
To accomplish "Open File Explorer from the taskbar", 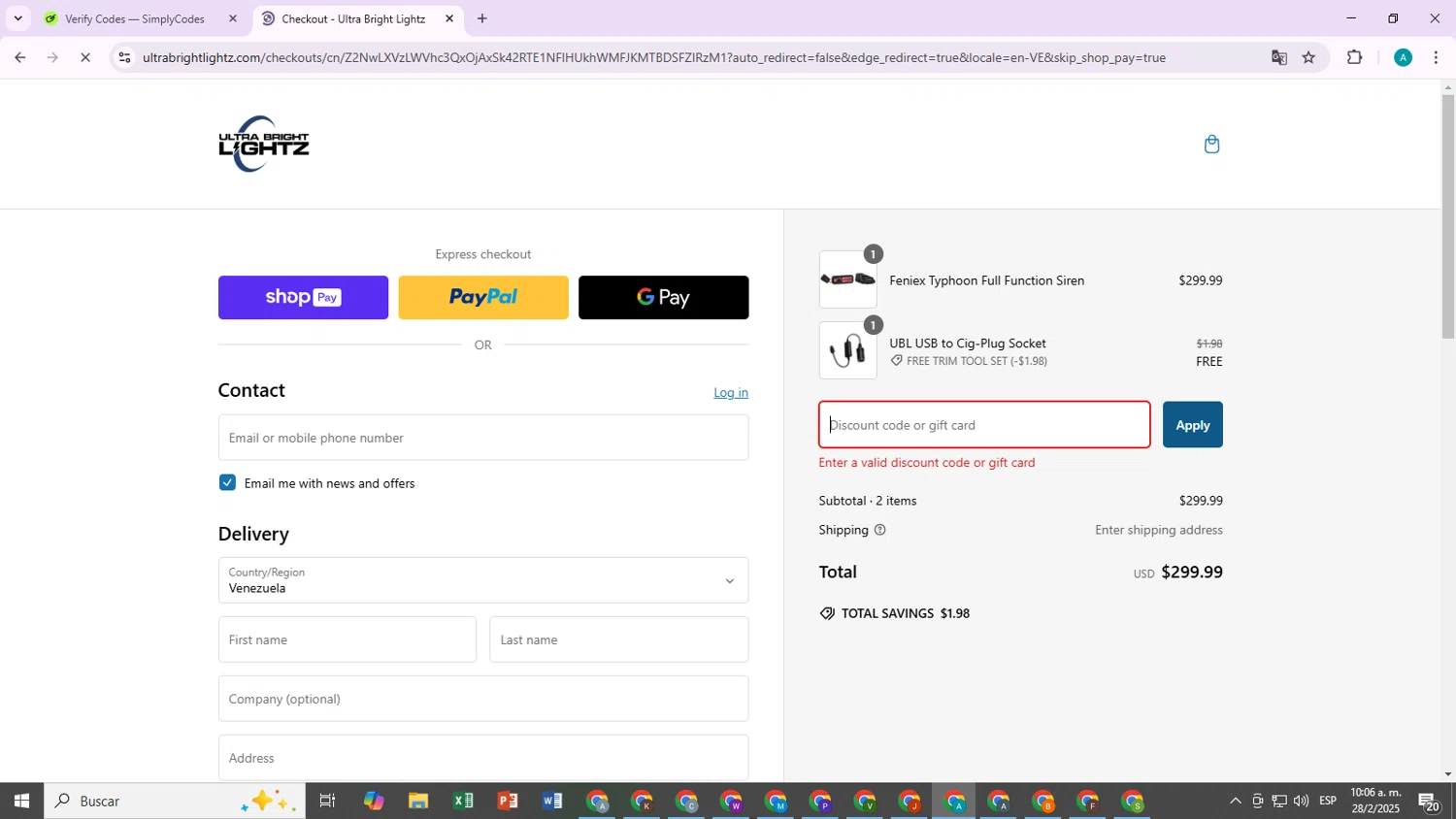I will pos(418,802).
